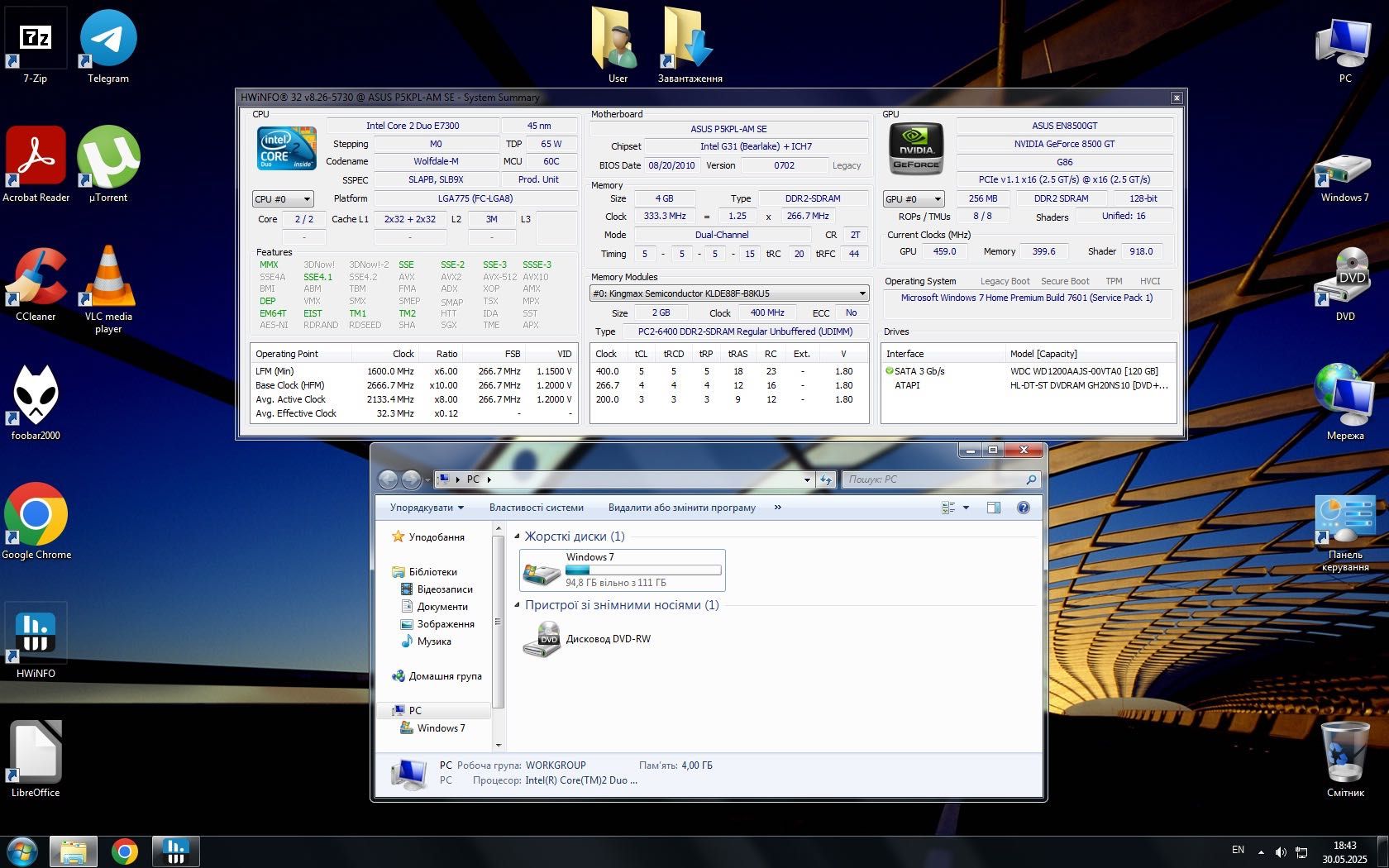Open the GPU #0 selector dropdown
The width and height of the screenshot is (1389, 868).
tap(914, 199)
